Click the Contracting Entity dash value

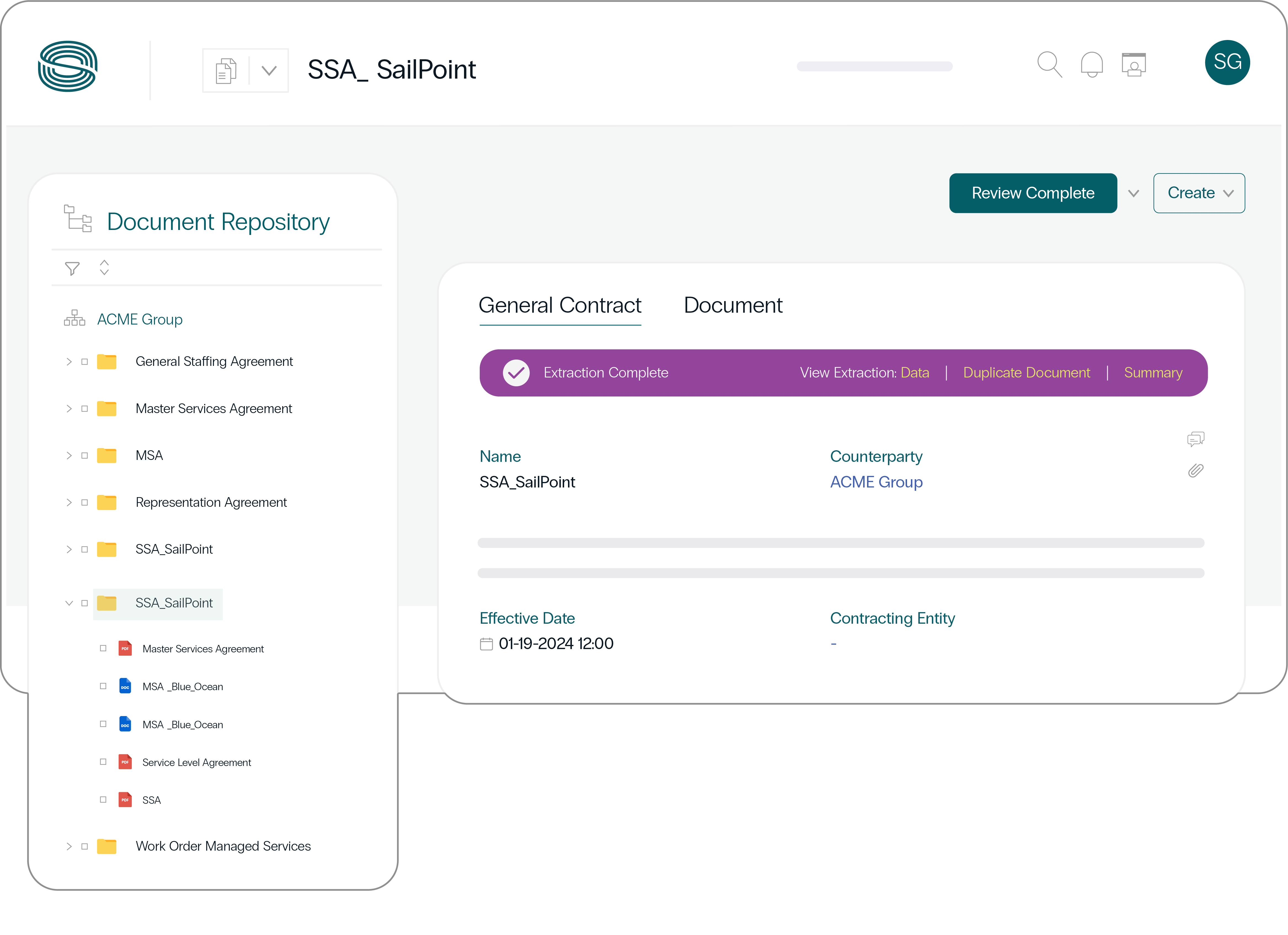click(x=833, y=644)
